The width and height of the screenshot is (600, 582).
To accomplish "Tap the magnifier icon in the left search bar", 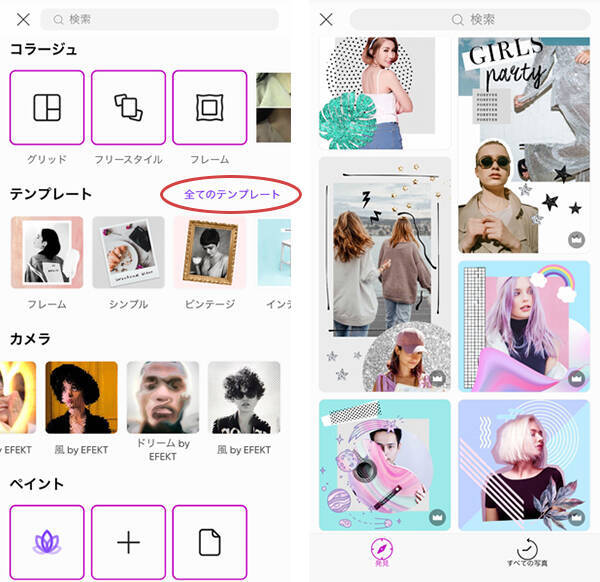I will pyautogui.click(x=58, y=20).
